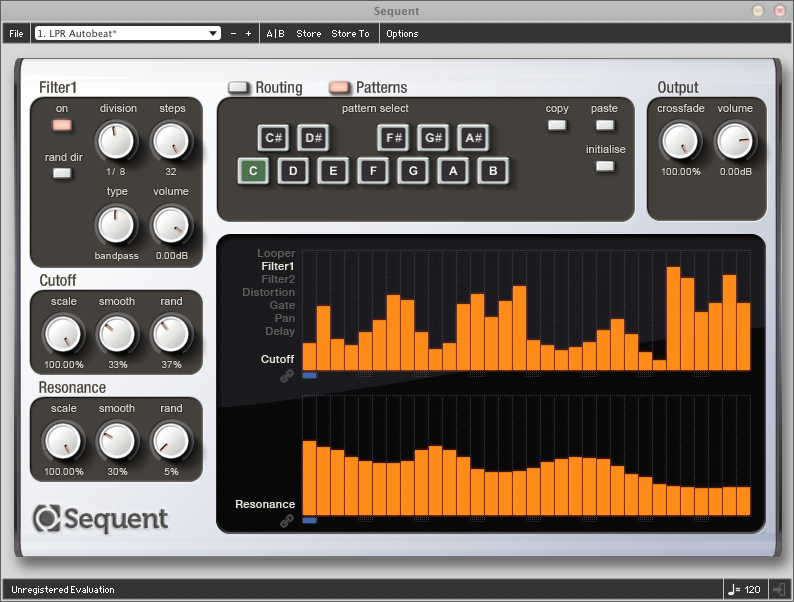Toggle the Patterns view button
Screen dimensions: 794x602
[x=339, y=88]
